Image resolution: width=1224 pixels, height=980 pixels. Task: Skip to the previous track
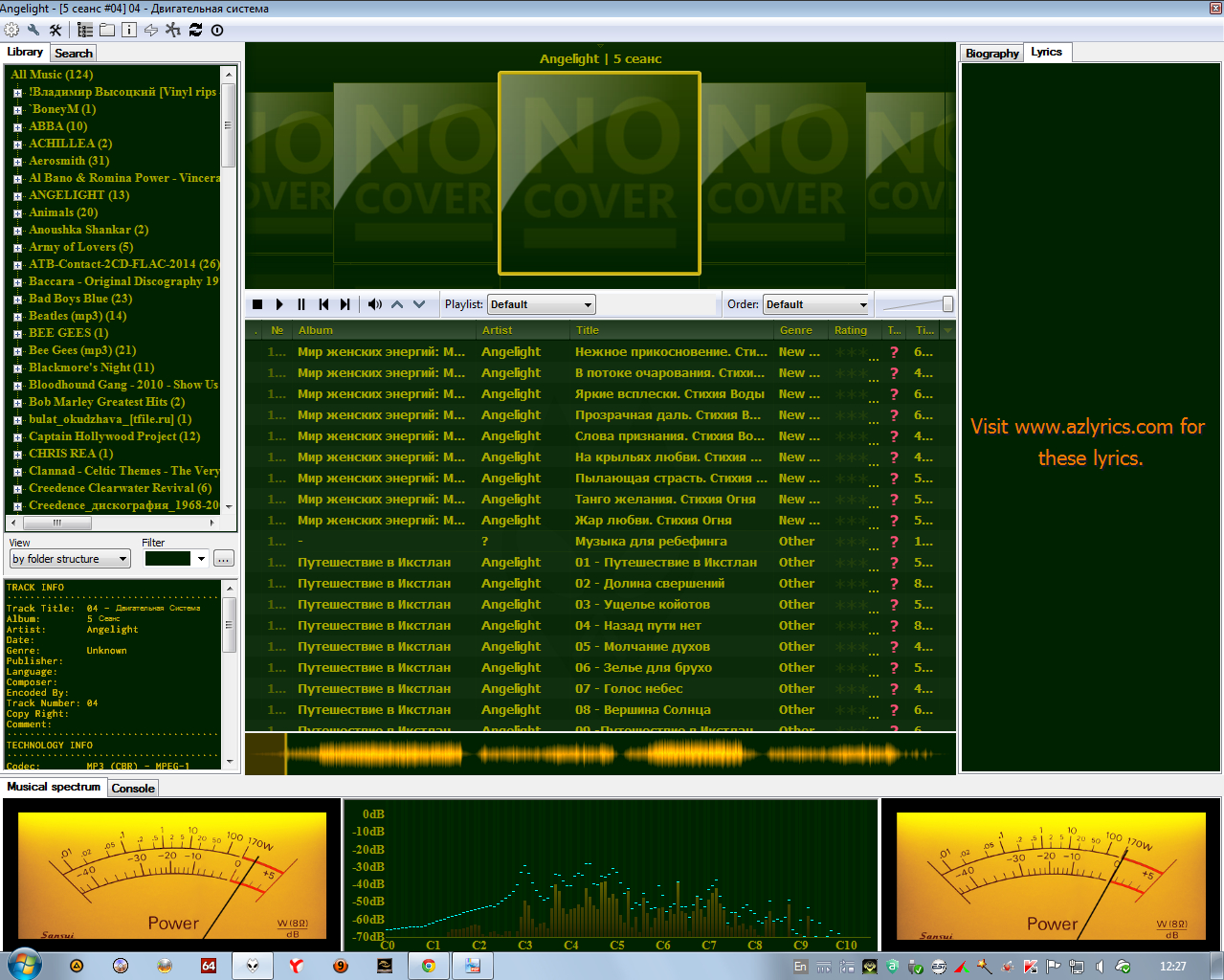pyautogui.click(x=323, y=304)
